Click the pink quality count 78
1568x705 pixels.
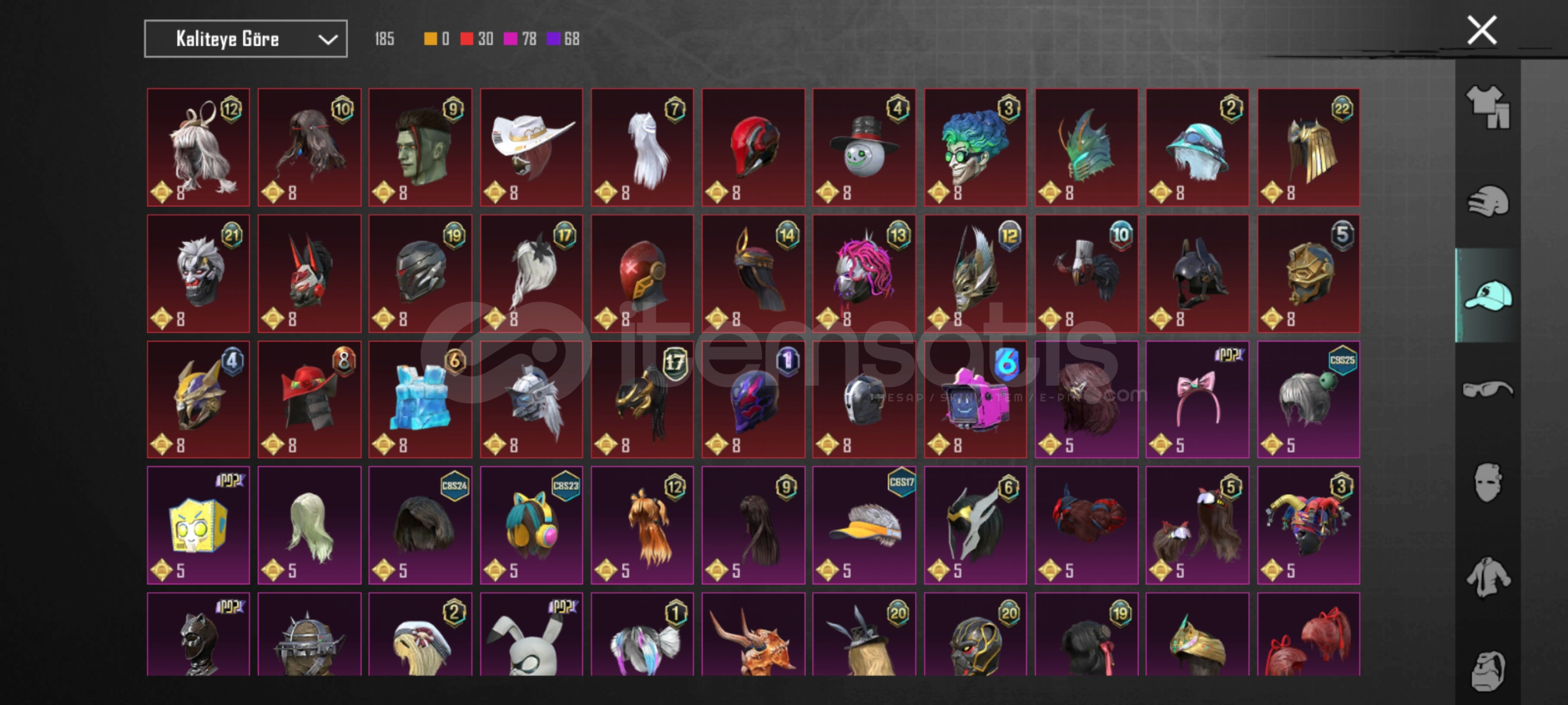tap(529, 39)
